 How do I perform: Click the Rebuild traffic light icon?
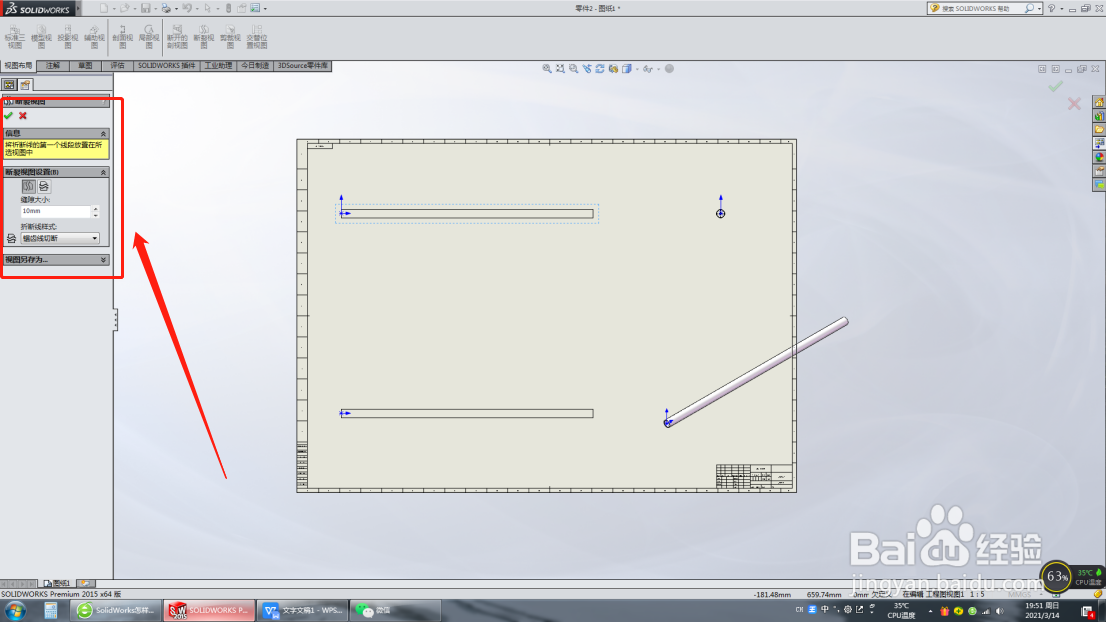pos(229,8)
